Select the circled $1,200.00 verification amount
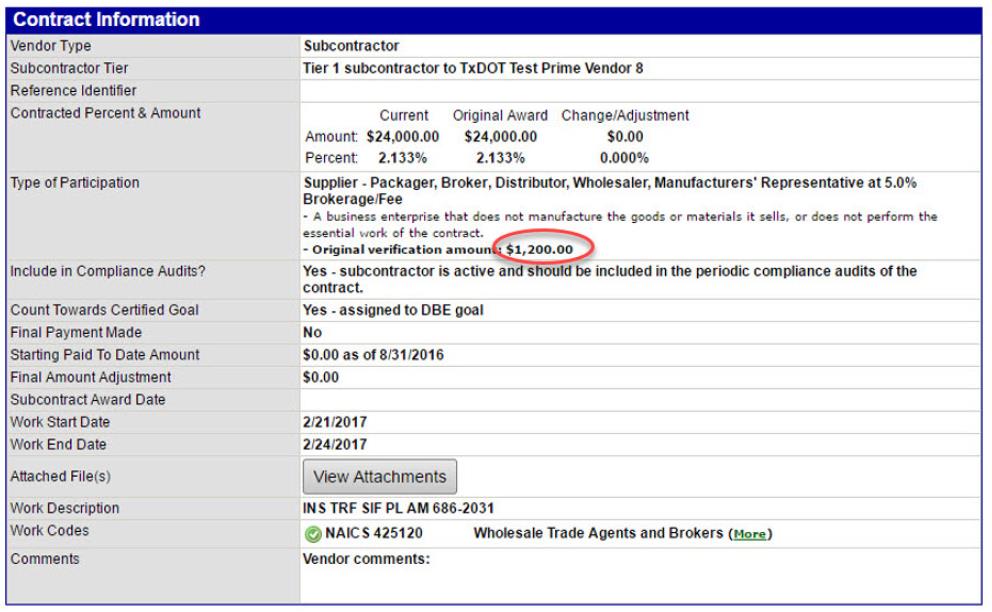Screen dimensions: 992x612 click(538, 248)
